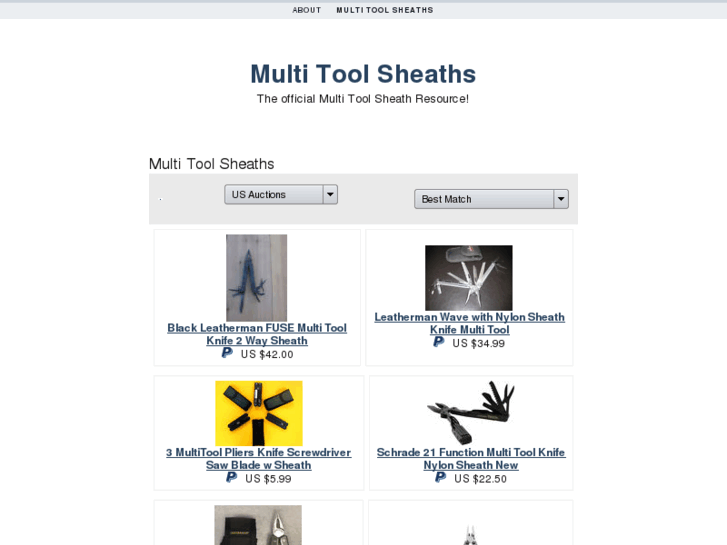
Task: Open the MULTI TOOL SHEATHS menu item
Action: click(385, 10)
